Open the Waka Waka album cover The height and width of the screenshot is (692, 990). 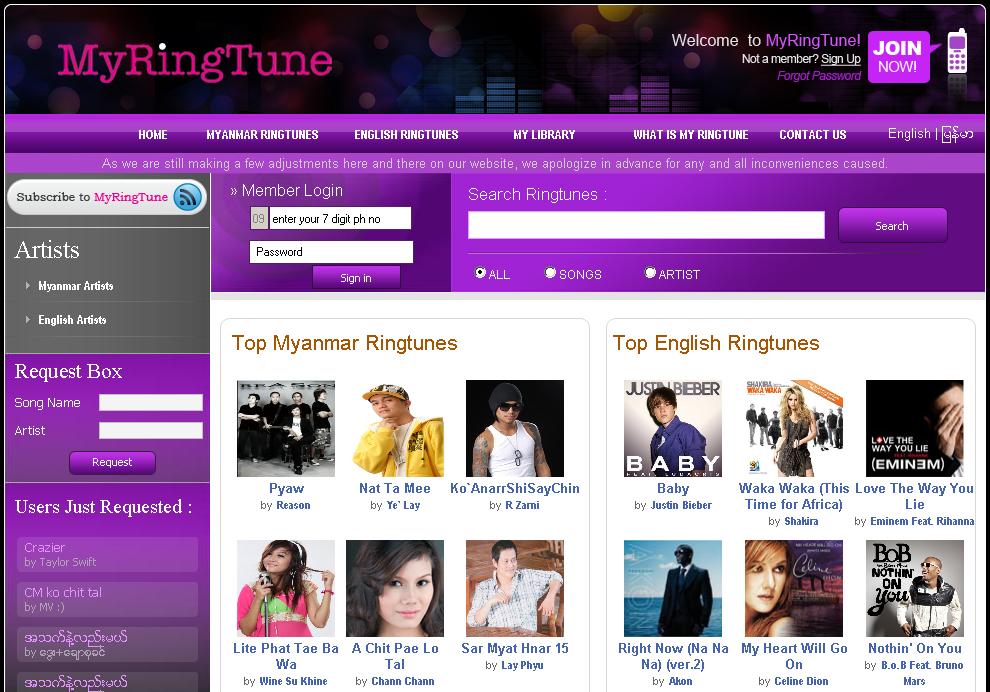(x=794, y=428)
